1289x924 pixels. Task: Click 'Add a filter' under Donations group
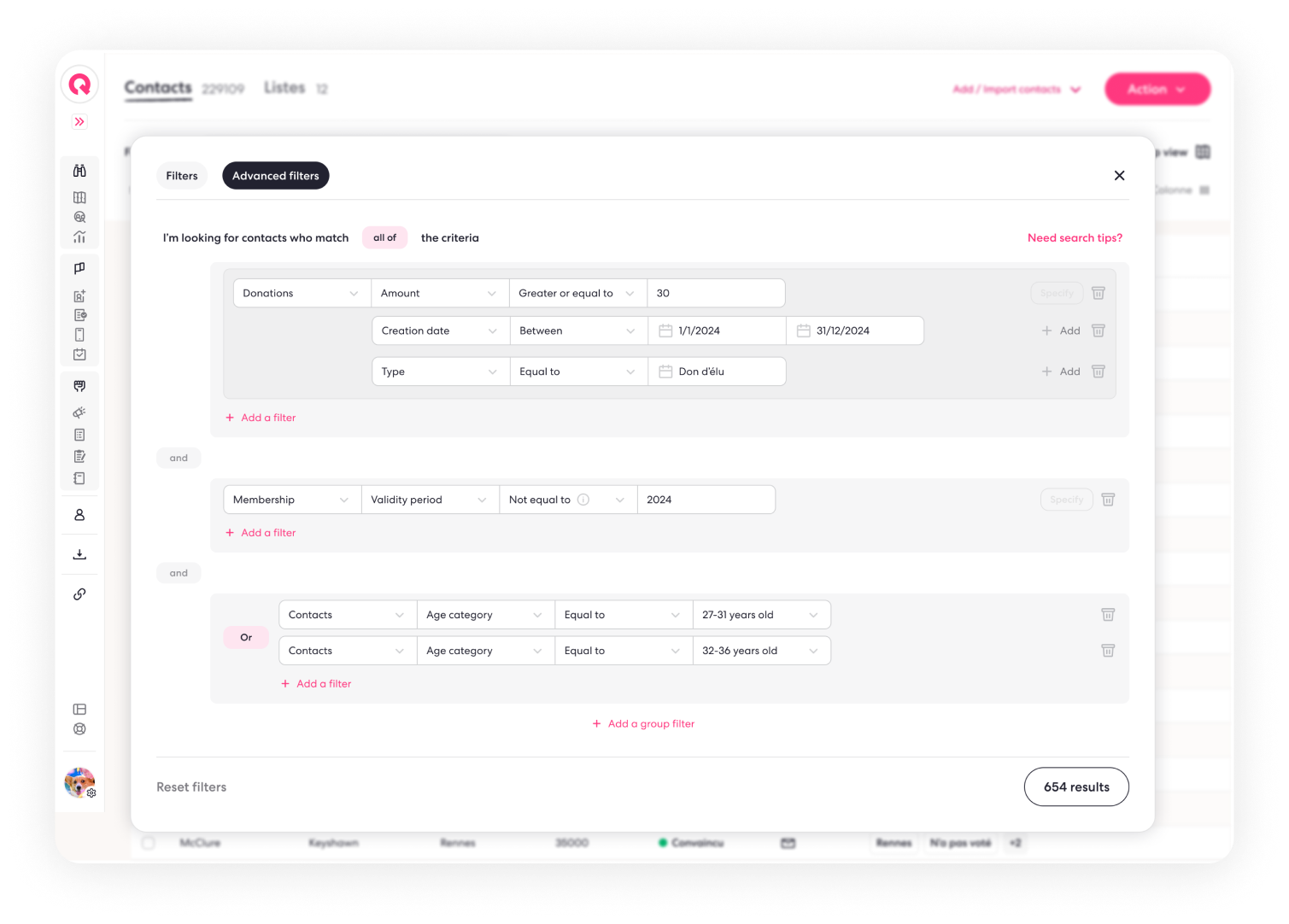click(261, 418)
